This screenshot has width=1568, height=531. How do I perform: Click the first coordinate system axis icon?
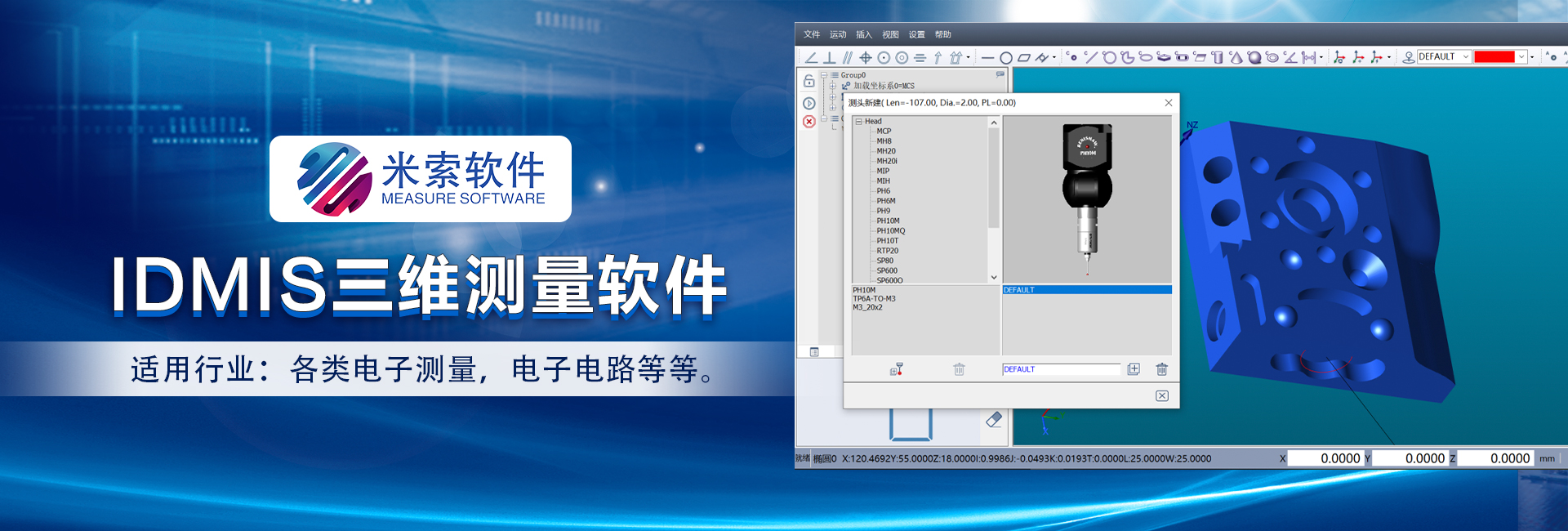point(1339,57)
